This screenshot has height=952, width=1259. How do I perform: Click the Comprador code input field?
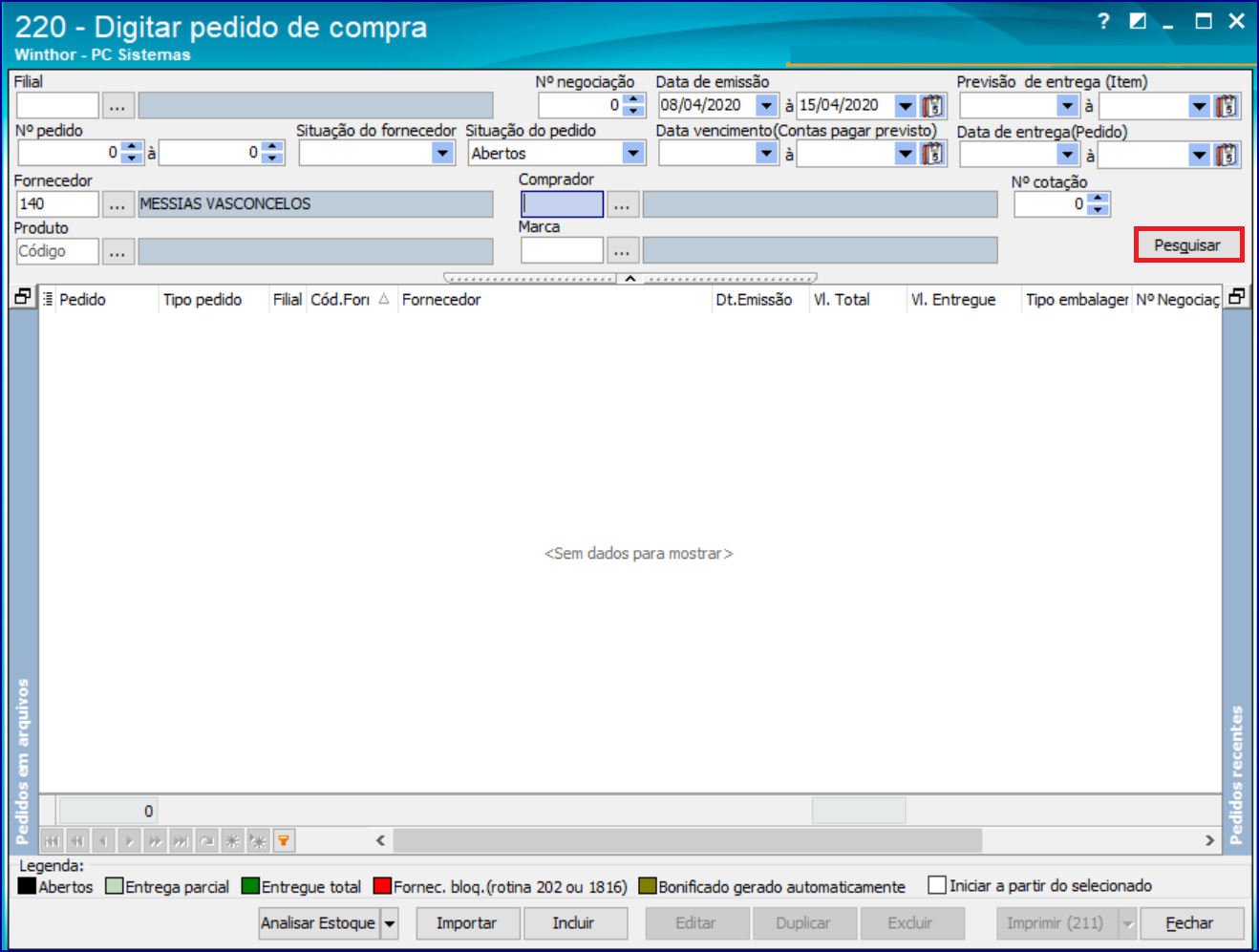[563, 204]
